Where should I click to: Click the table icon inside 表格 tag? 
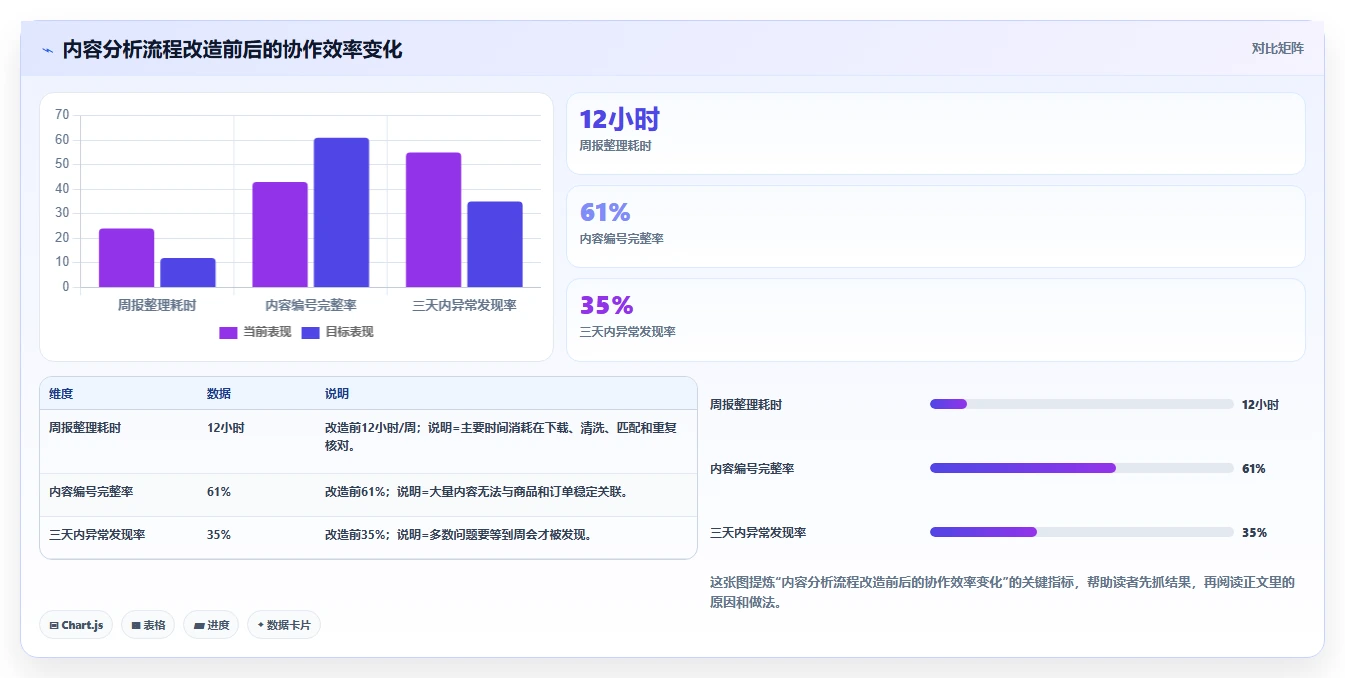[136, 626]
